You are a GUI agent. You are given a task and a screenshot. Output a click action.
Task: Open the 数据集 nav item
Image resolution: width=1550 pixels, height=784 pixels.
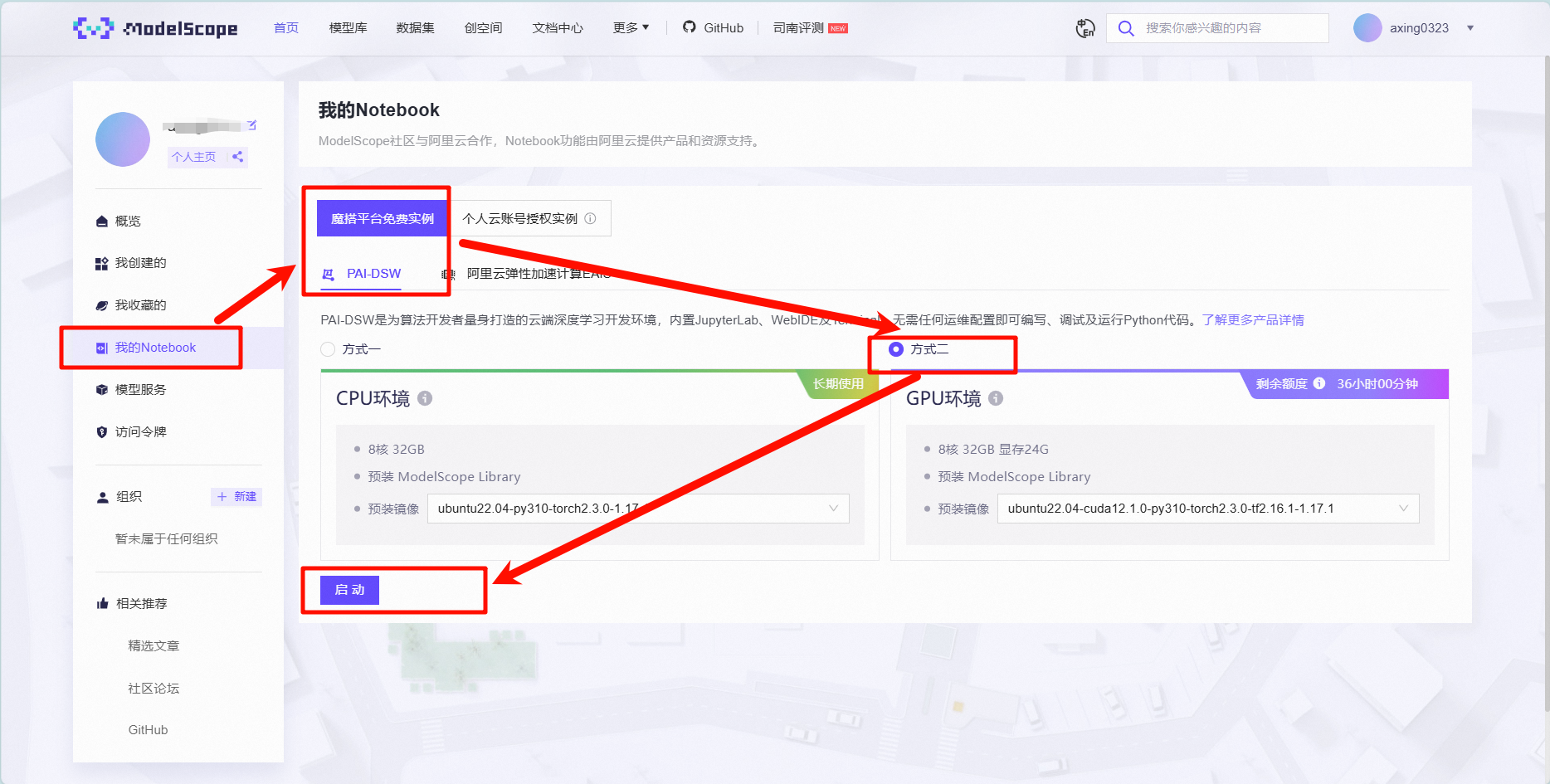[x=416, y=28]
